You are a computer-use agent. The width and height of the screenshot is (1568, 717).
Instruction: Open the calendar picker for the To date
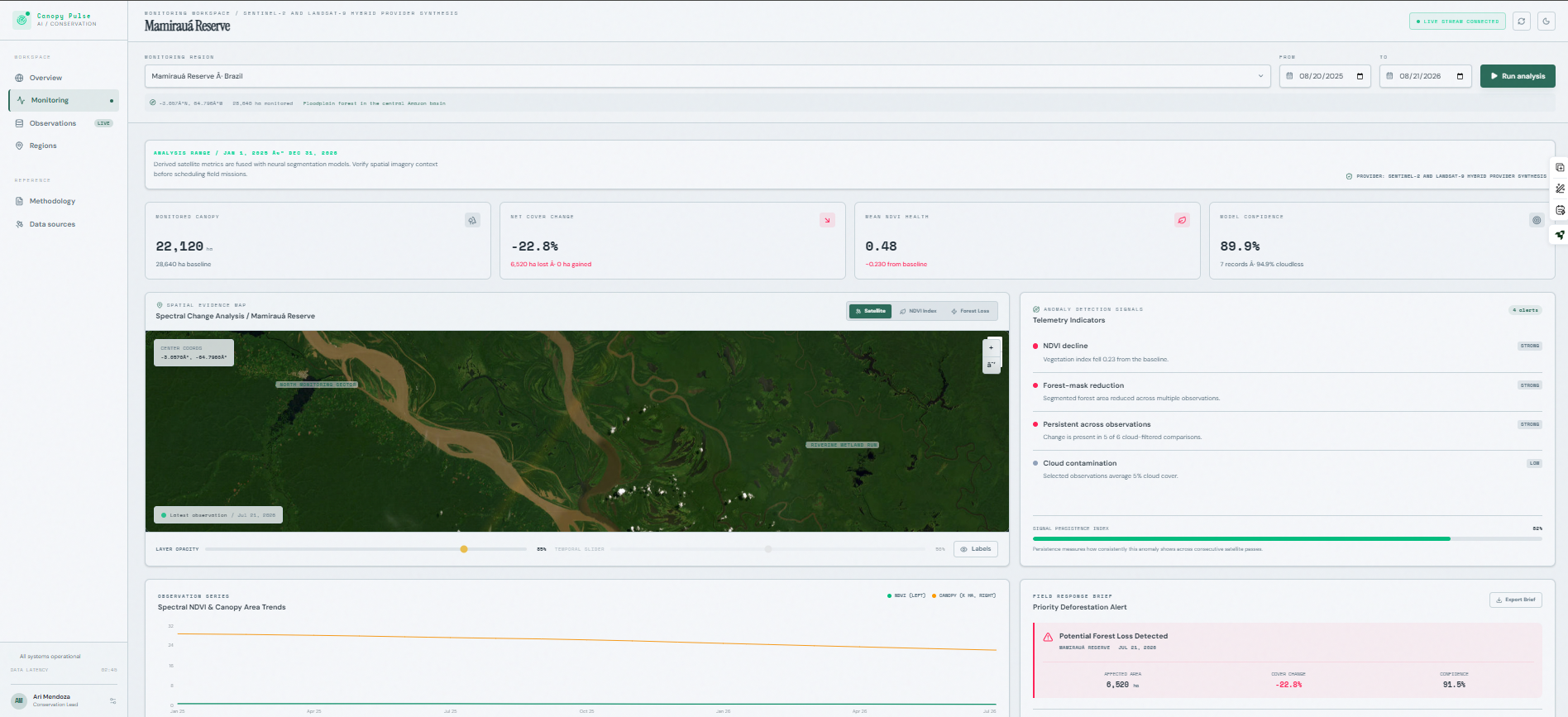tap(1460, 76)
